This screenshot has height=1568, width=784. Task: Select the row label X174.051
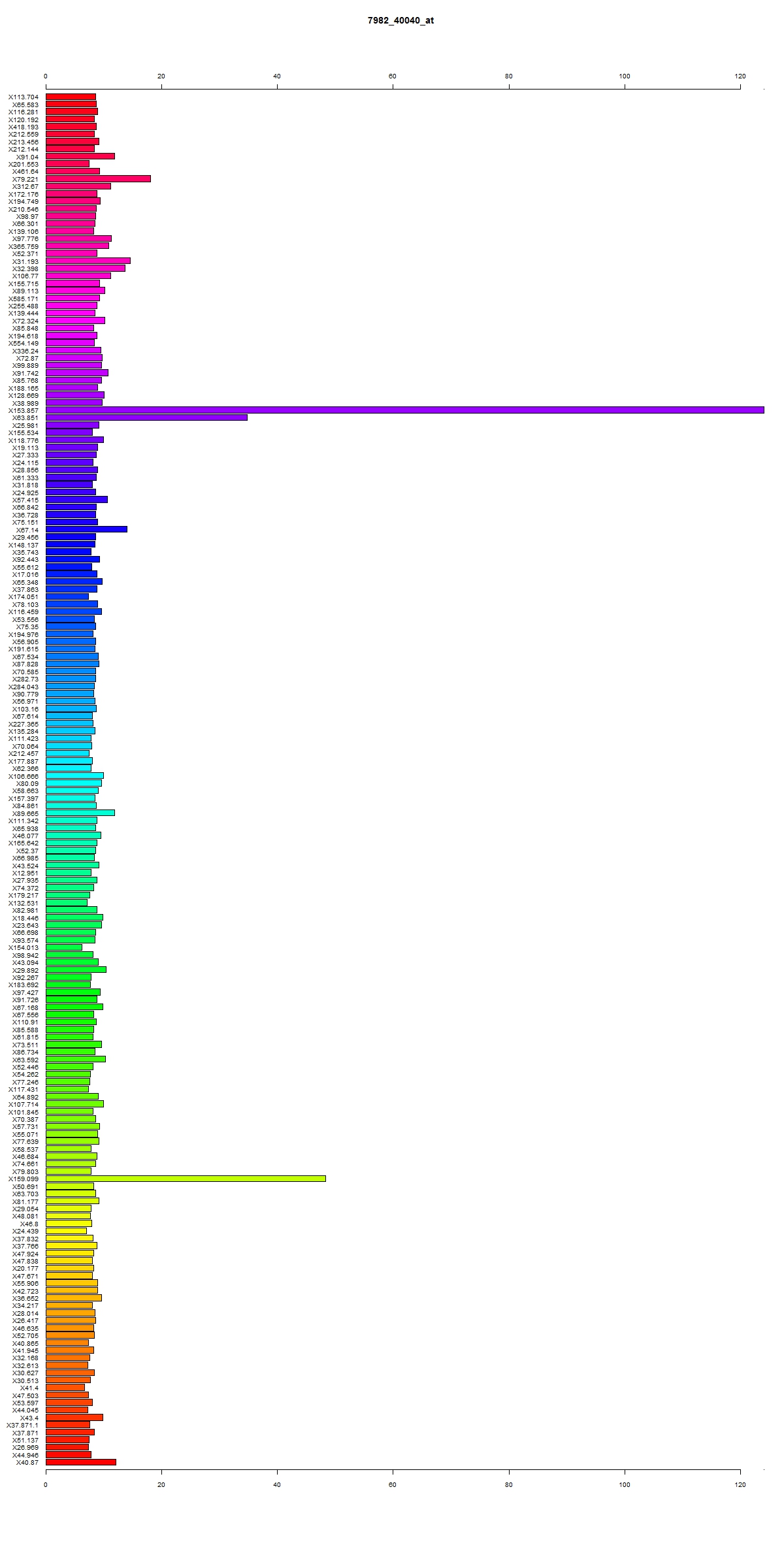pos(24,597)
